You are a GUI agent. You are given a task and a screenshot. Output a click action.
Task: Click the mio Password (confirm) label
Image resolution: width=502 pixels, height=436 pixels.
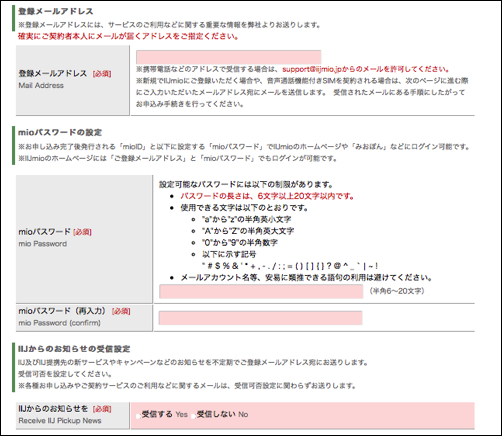click(59, 323)
